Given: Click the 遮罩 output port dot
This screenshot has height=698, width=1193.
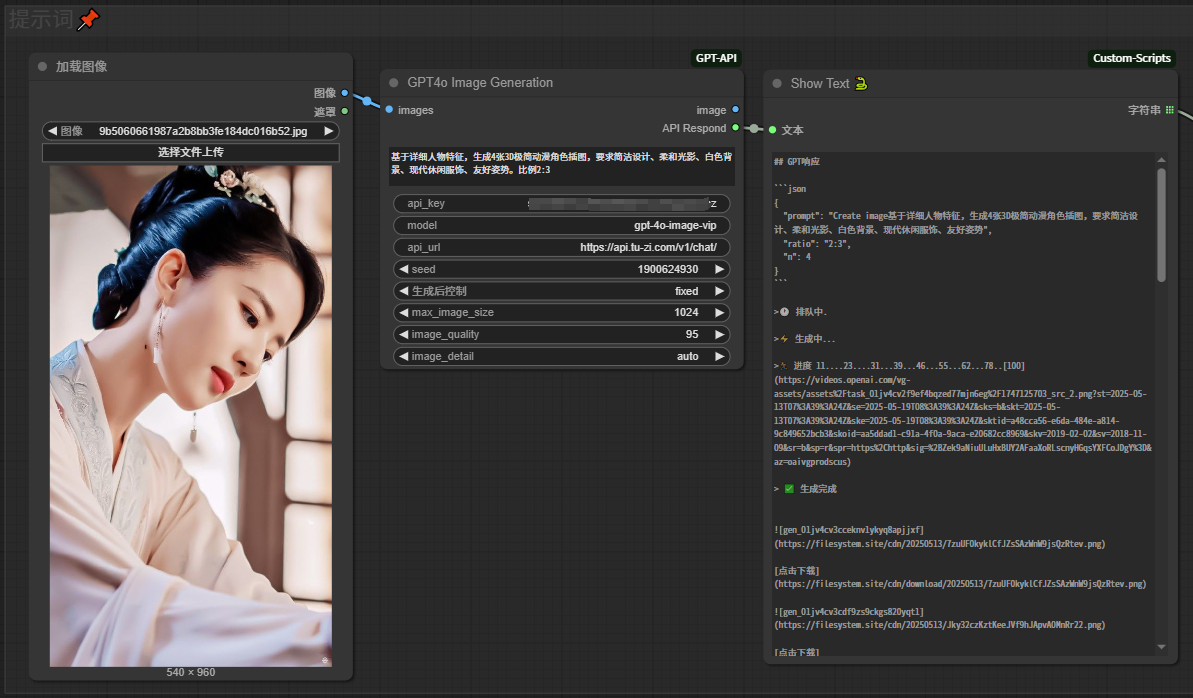Looking at the screenshot, I should click(345, 111).
